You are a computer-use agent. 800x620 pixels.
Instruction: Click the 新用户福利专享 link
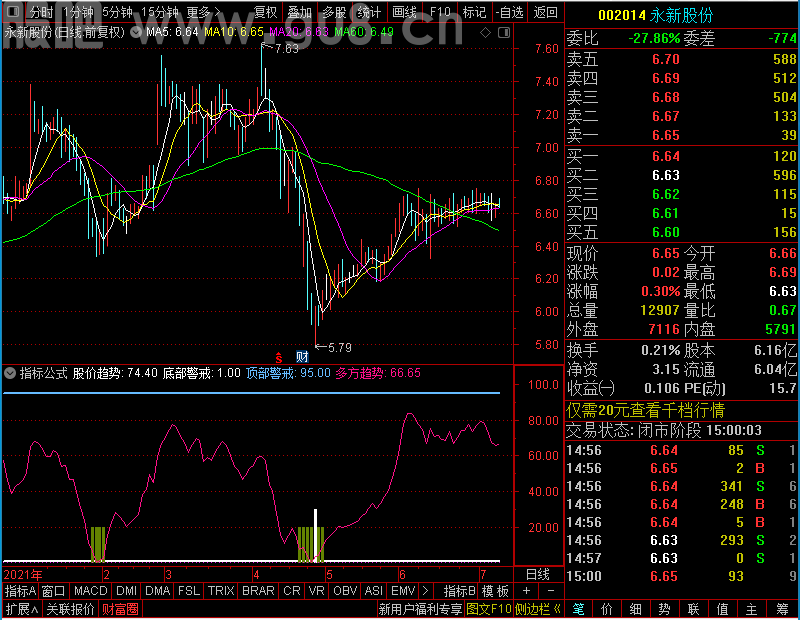click(420, 609)
